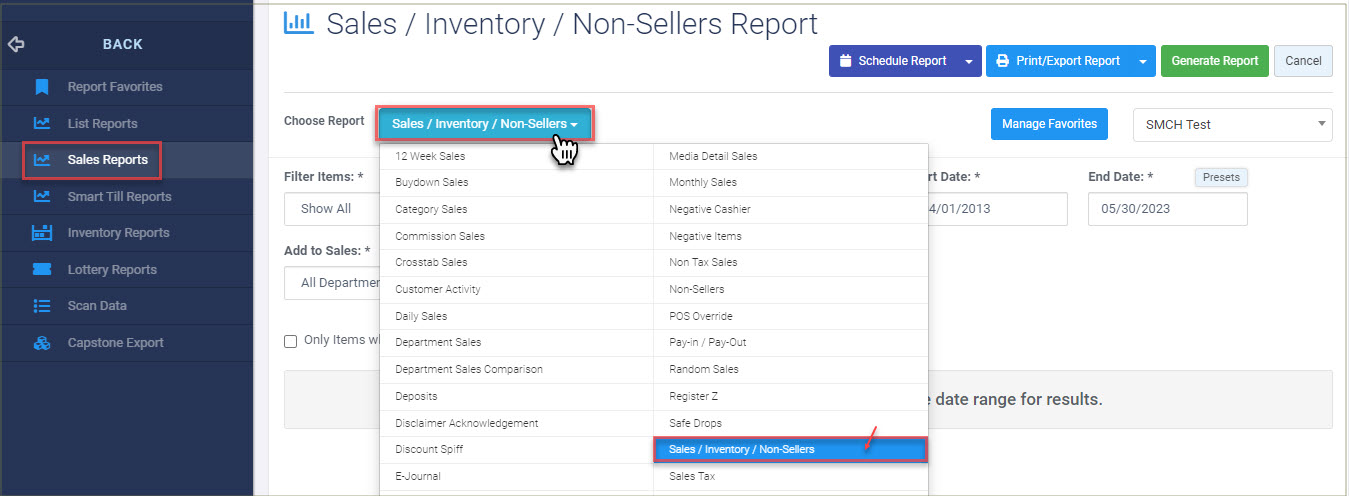
Task: Click the Inventory Reports pallet icon
Action: (42, 233)
